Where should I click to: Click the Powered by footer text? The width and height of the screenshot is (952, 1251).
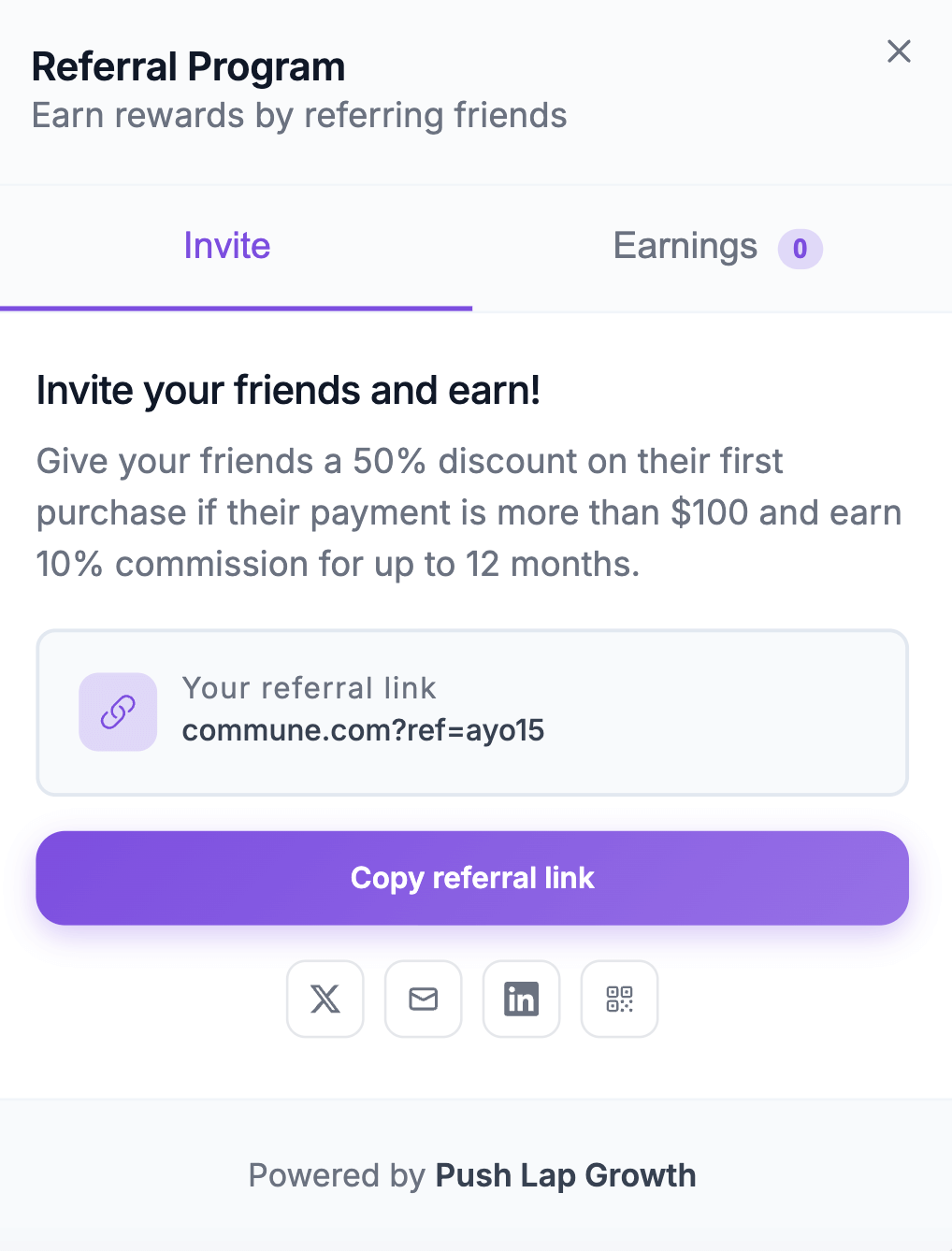click(472, 1175)
